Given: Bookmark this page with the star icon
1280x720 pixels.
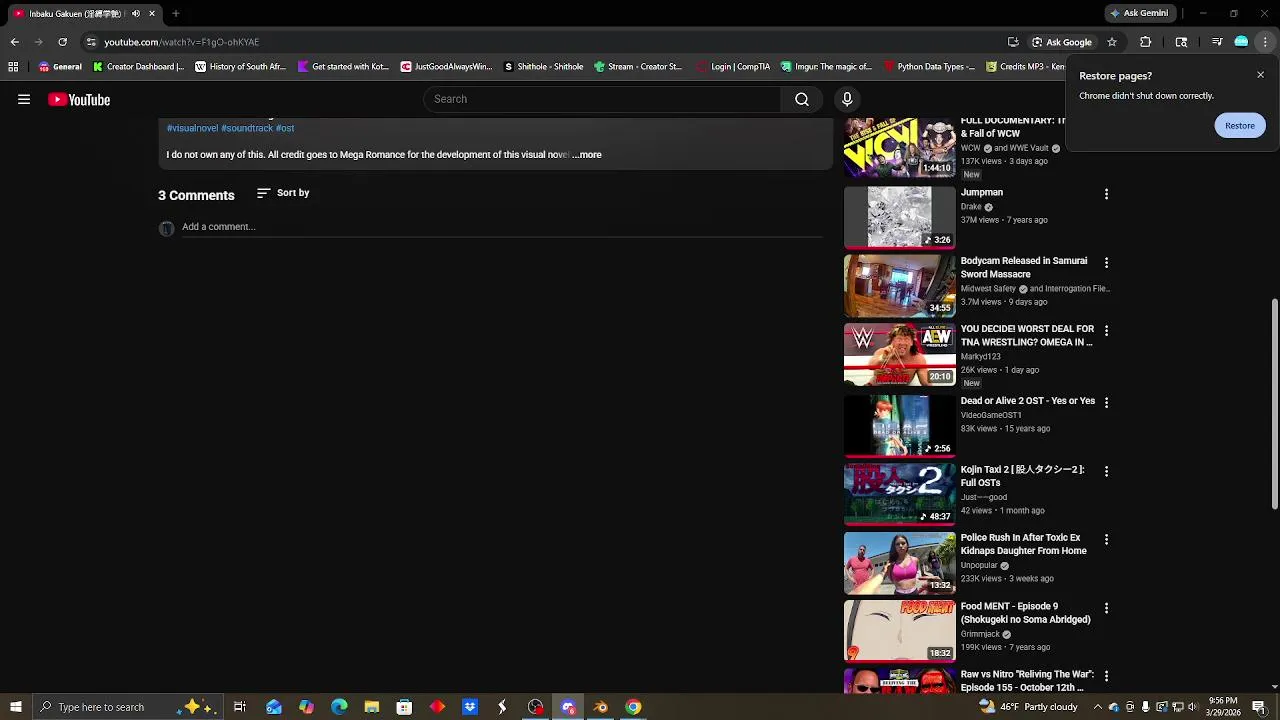Looking at the screenshot, I should point(1112,42).
